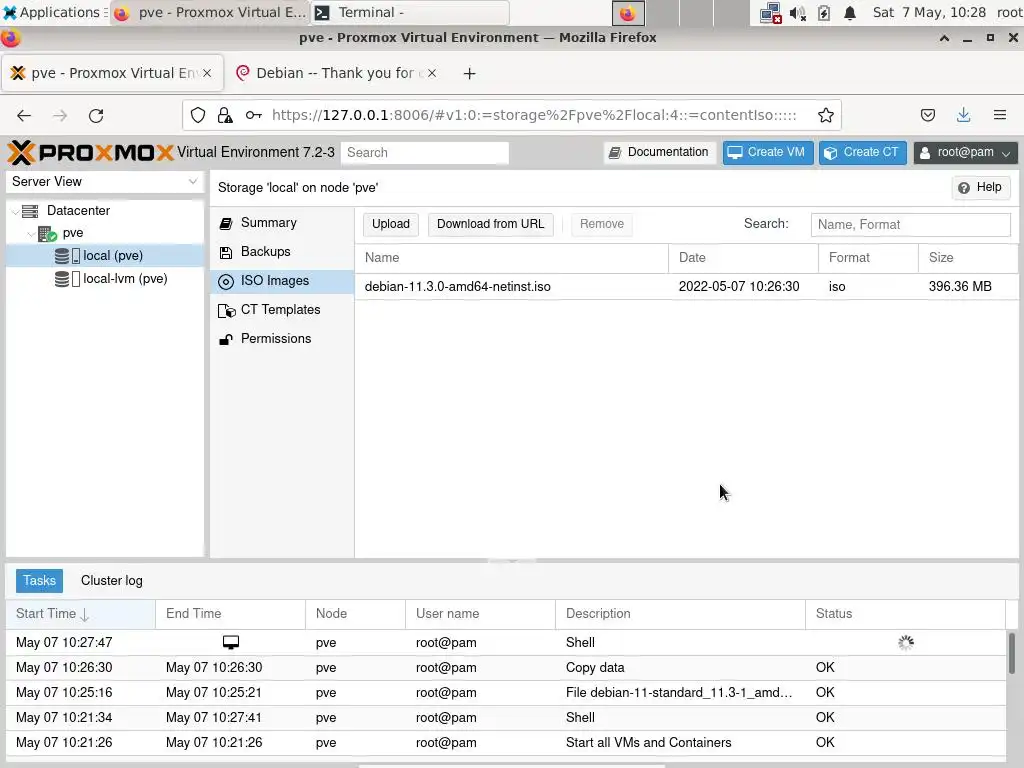Click the ISO Images disc icon
Screen dimensions: 1024x768
tap(226, 281)
